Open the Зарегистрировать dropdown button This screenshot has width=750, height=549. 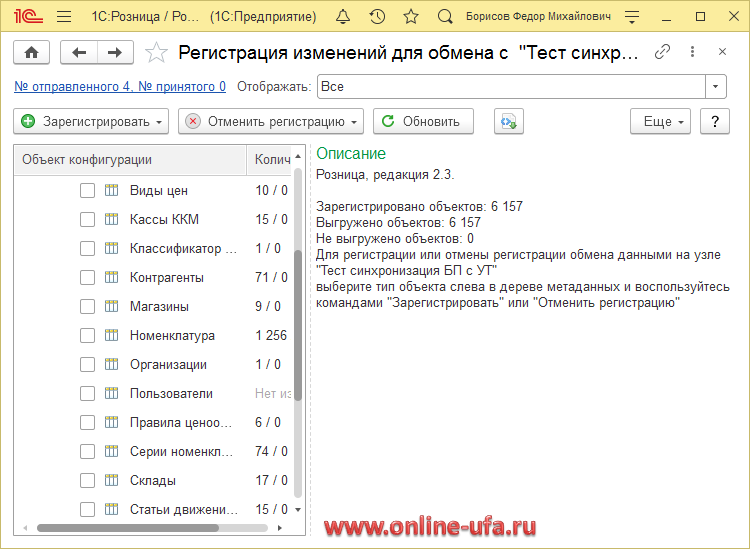point(91,121)
